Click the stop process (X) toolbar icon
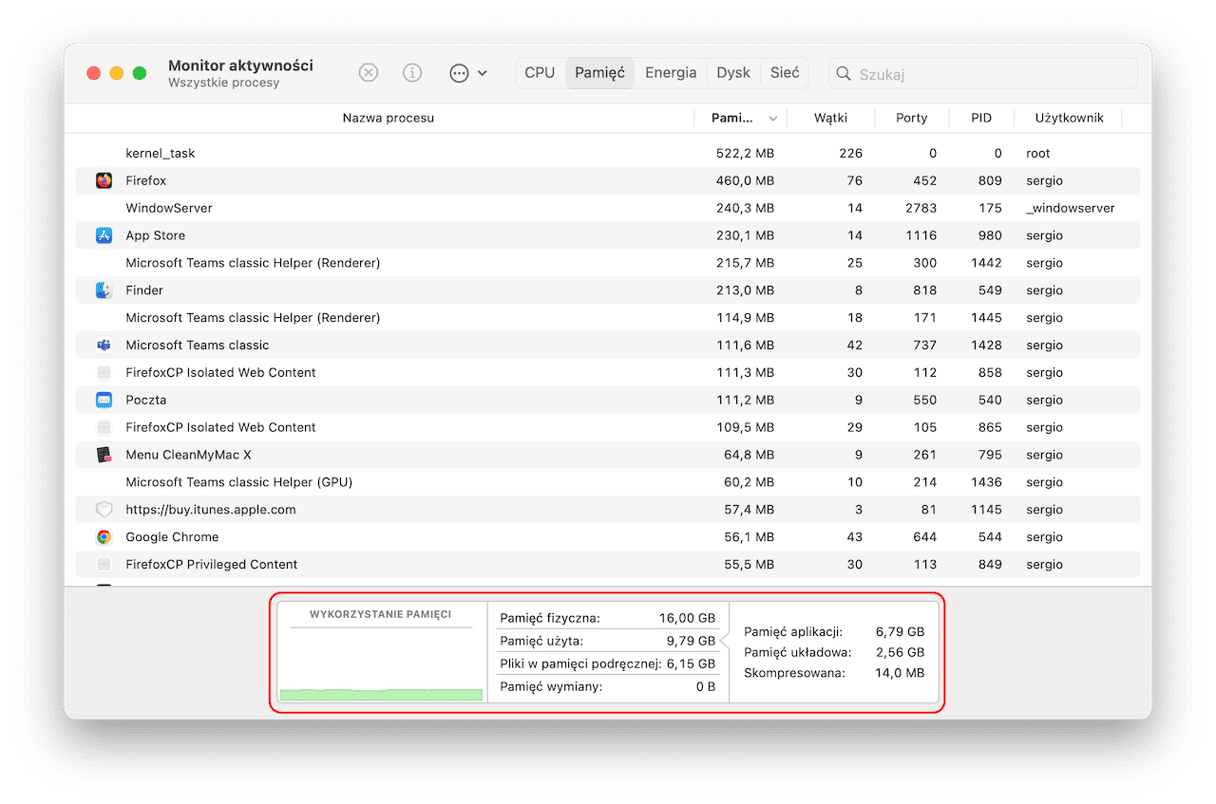The image size is (1216, 804). (368, 73)
